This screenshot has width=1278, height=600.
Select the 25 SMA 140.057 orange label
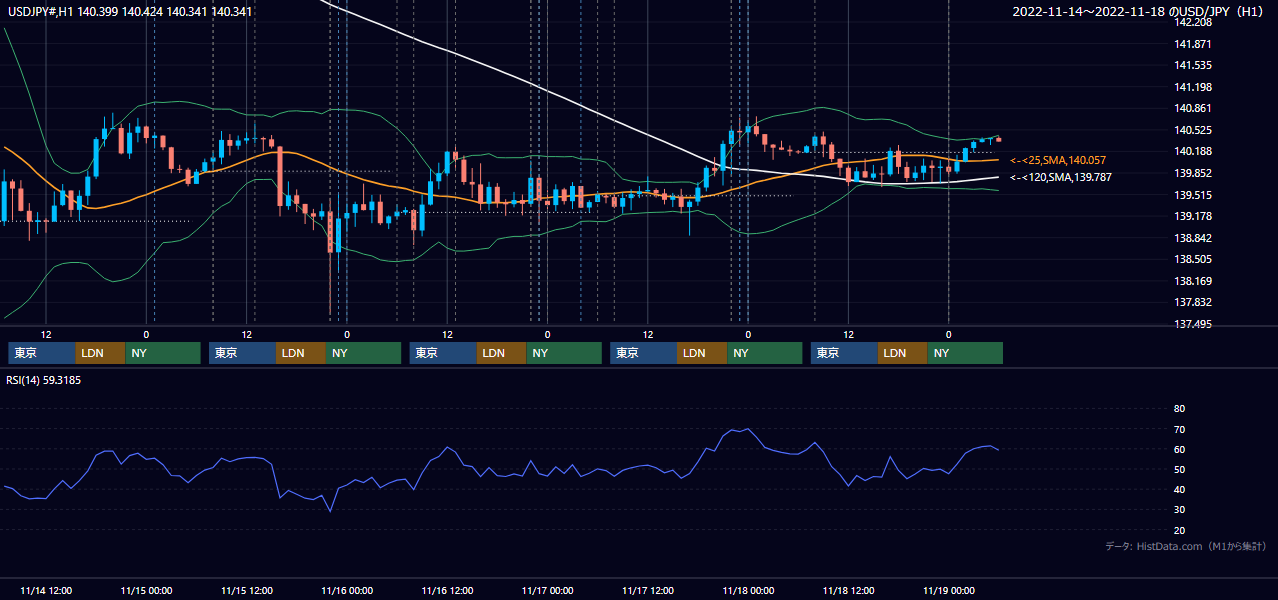pos(1058,160)
